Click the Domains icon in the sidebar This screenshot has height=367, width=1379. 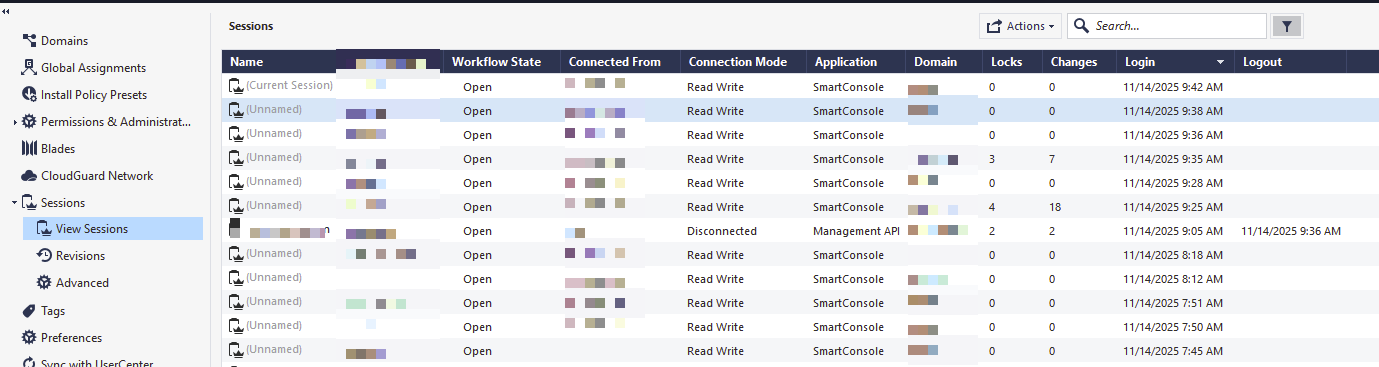point(29,41)
